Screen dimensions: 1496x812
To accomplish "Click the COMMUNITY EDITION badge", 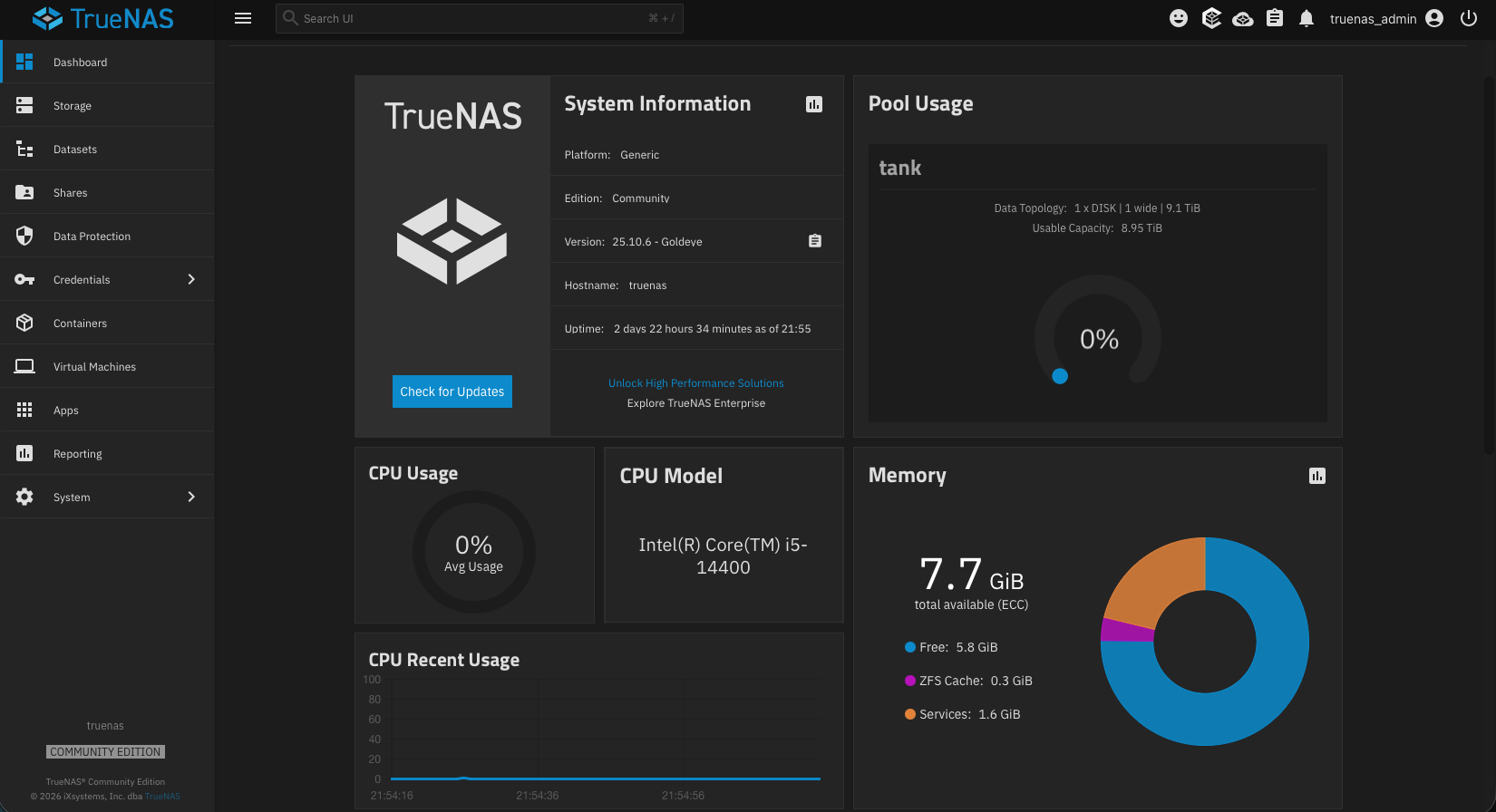I will 105,752.
